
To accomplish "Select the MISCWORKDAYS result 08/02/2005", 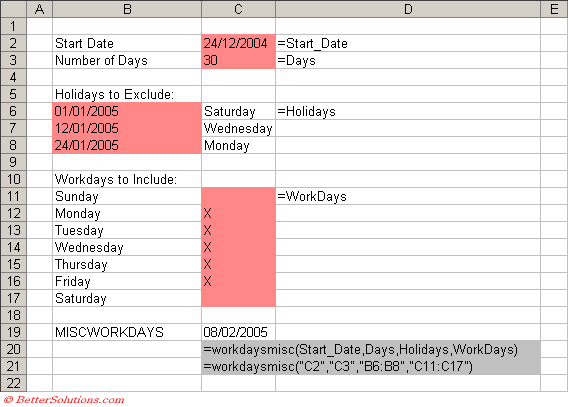I will point(238,332).
